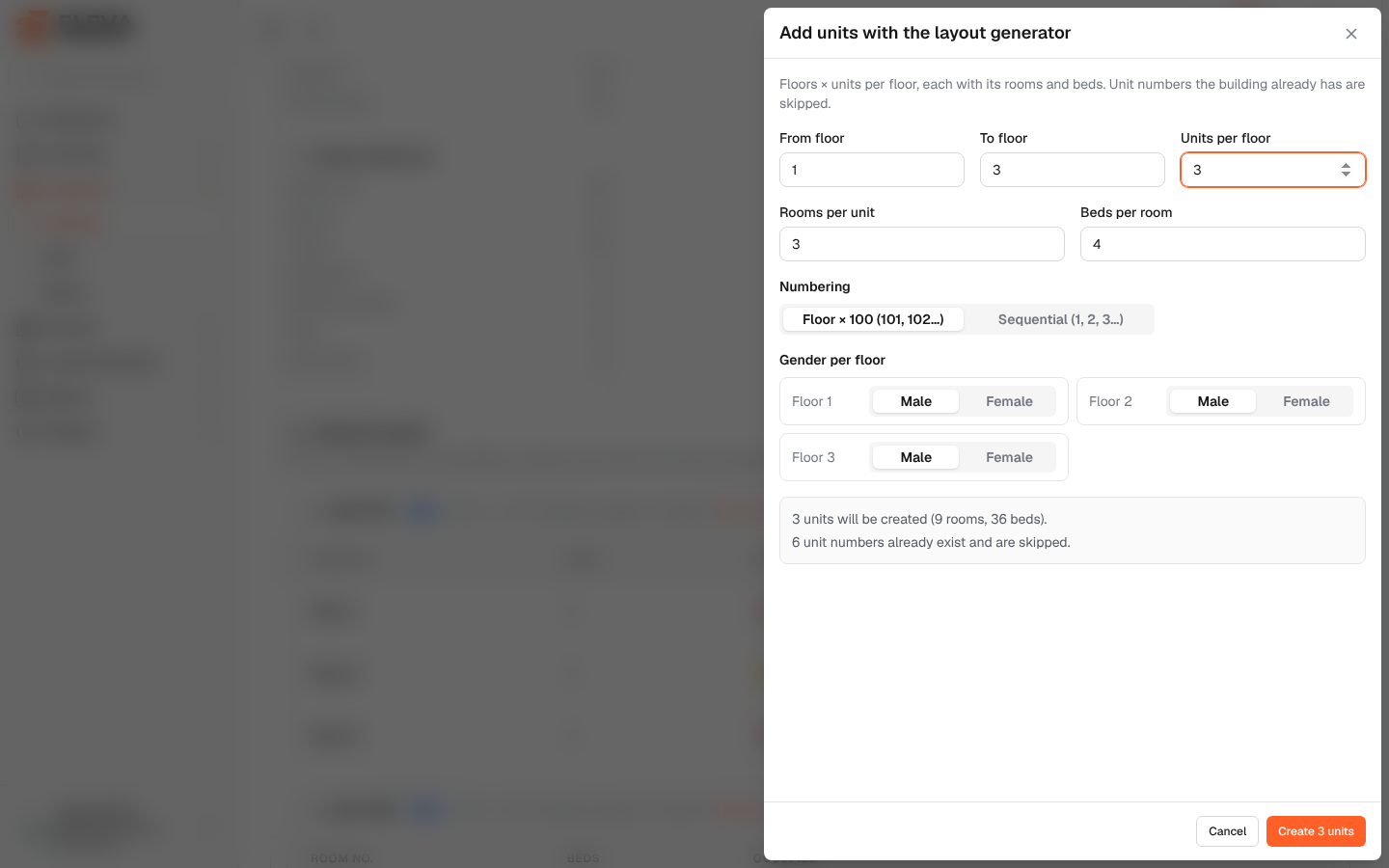This screenshot has height=868, width=1389.
Task: Set Floor 2 gender to Female
Action: pos(1306,401)
